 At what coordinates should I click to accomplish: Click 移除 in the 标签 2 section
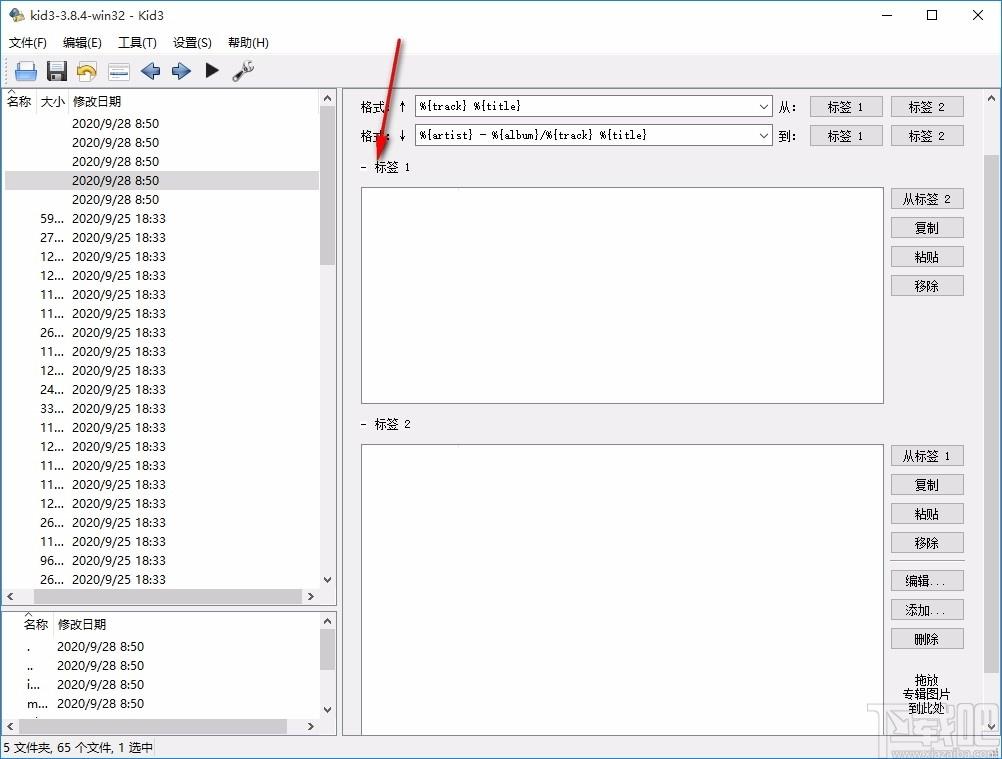tap(927, 542)
